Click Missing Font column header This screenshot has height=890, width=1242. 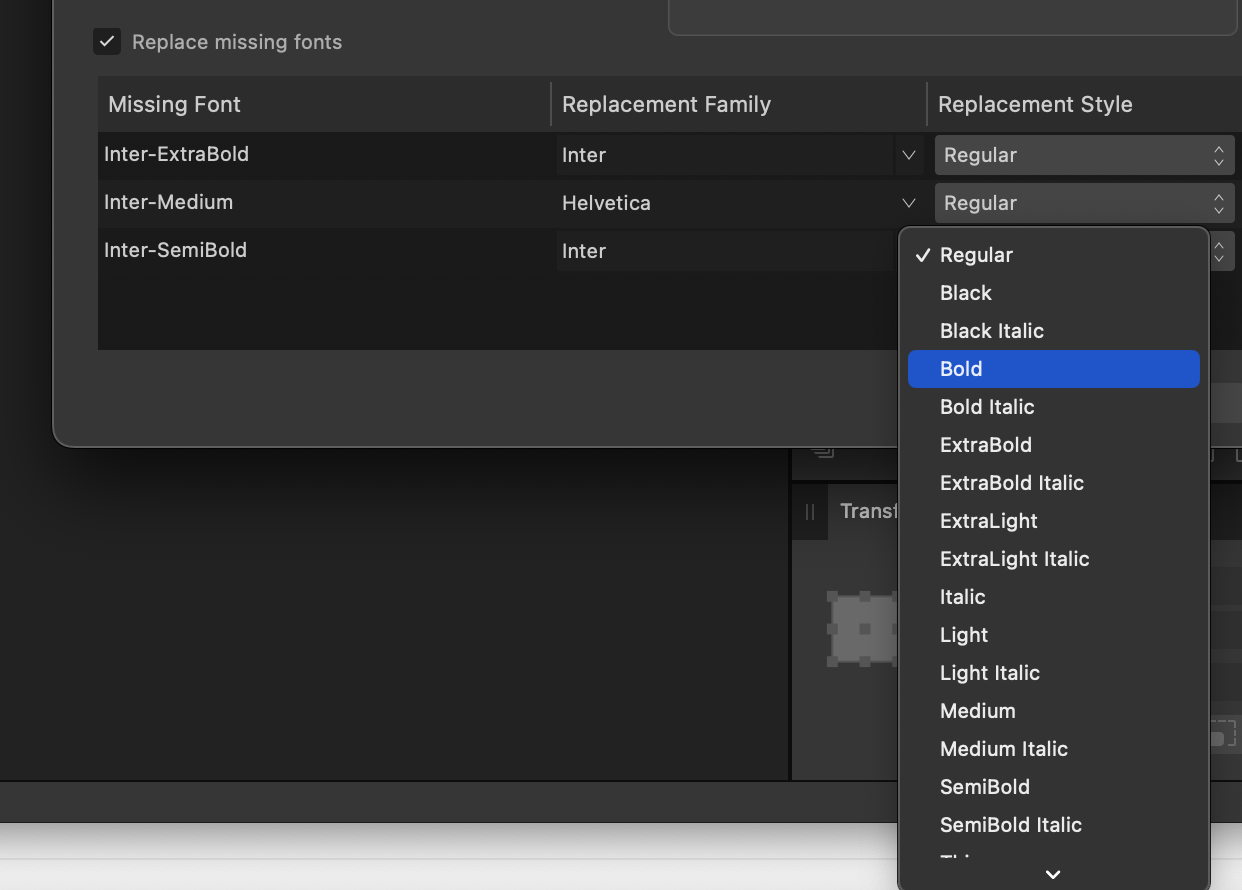[324, 104]
